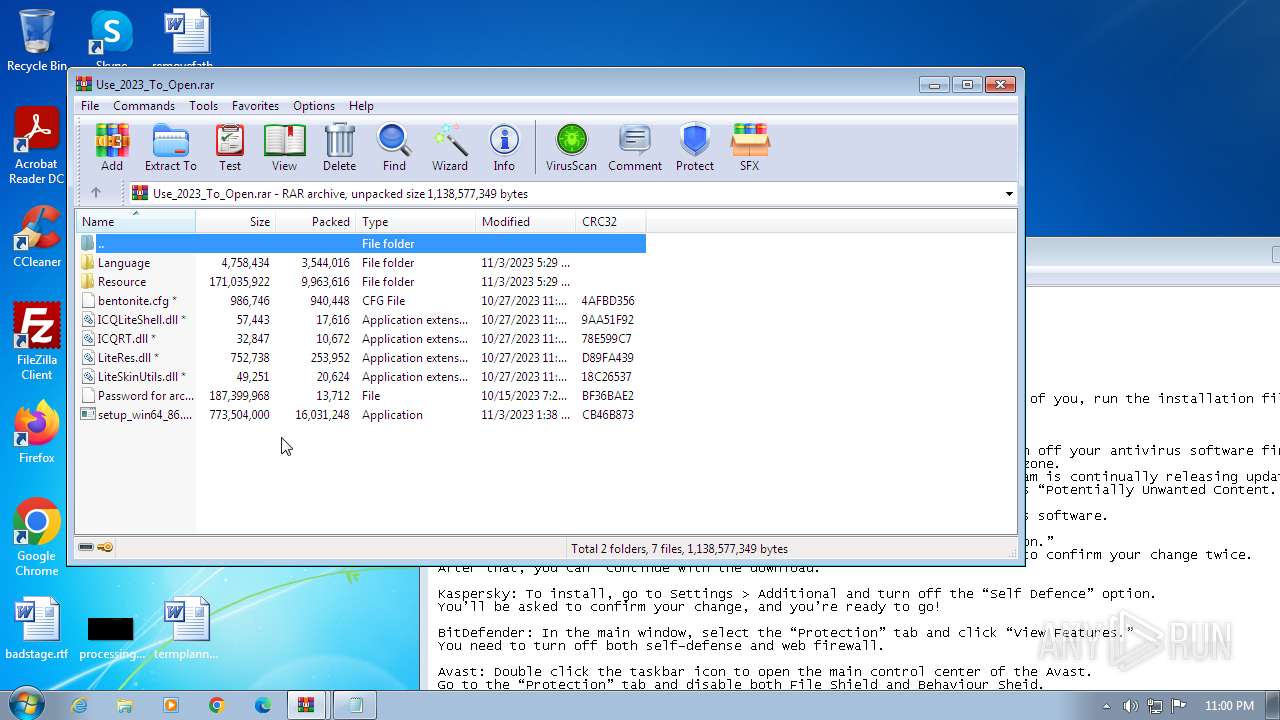Sort by the Size column header
The image size is (1280, 720).
236,222
